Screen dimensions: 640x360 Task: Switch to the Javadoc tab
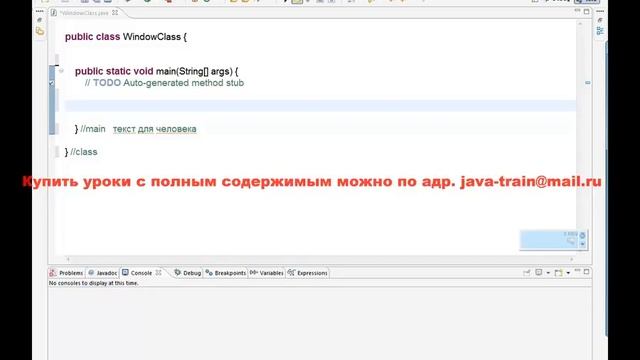[103, 273]
